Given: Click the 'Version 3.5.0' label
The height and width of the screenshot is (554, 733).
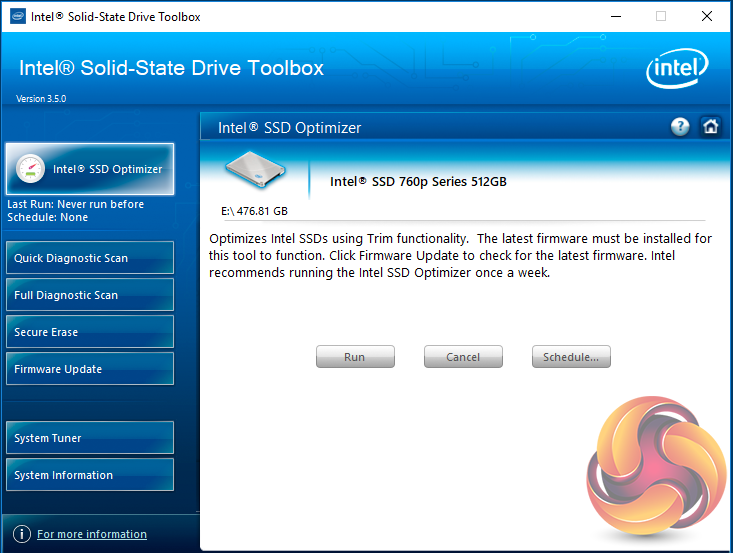Looking at the screenshot, I should point(41,99).
